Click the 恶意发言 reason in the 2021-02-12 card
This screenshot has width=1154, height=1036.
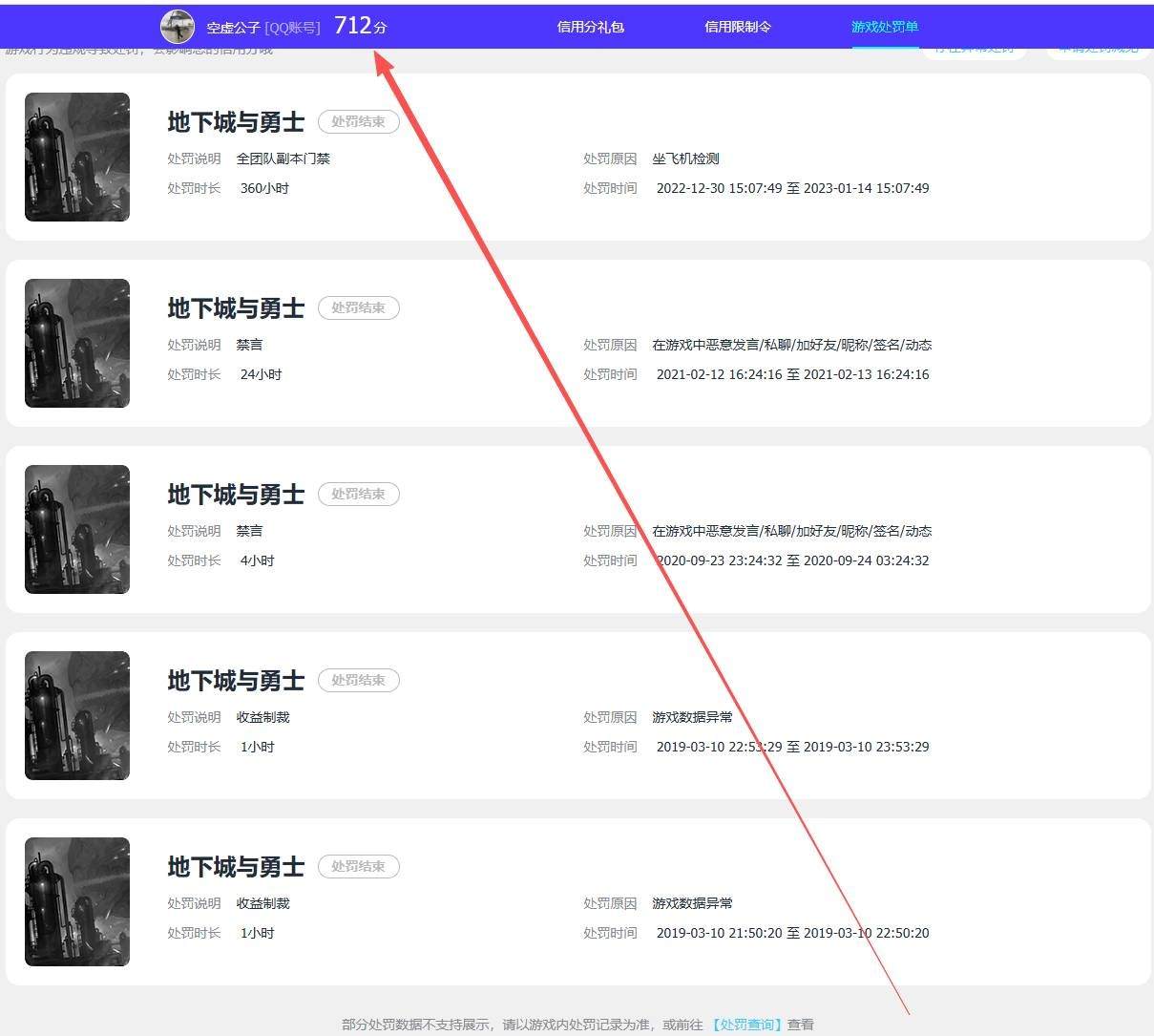792,345
